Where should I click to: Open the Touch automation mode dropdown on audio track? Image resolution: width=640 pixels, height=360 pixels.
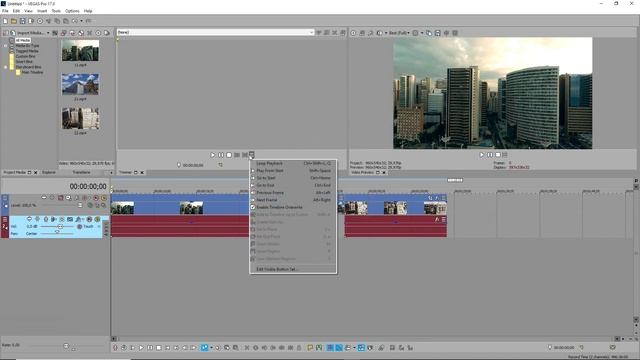99,227
